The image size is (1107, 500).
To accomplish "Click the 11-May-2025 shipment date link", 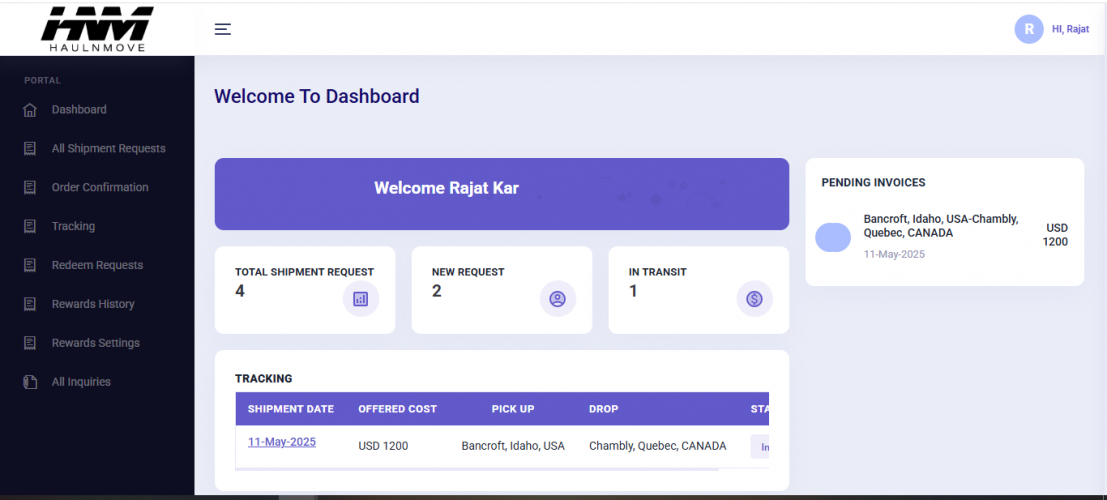I will 282,442.
